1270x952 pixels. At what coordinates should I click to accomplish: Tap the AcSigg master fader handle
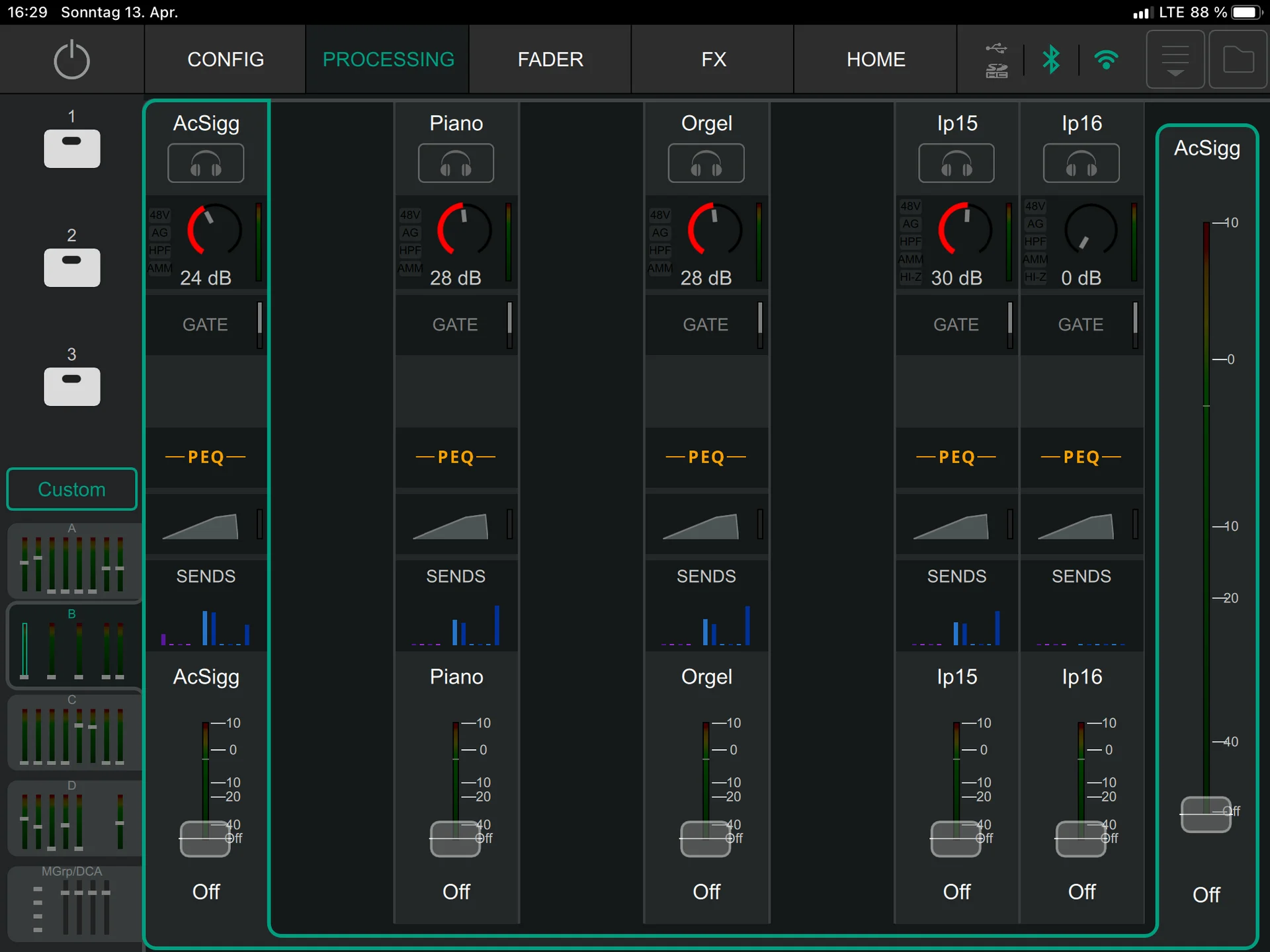coord(1205,814)
